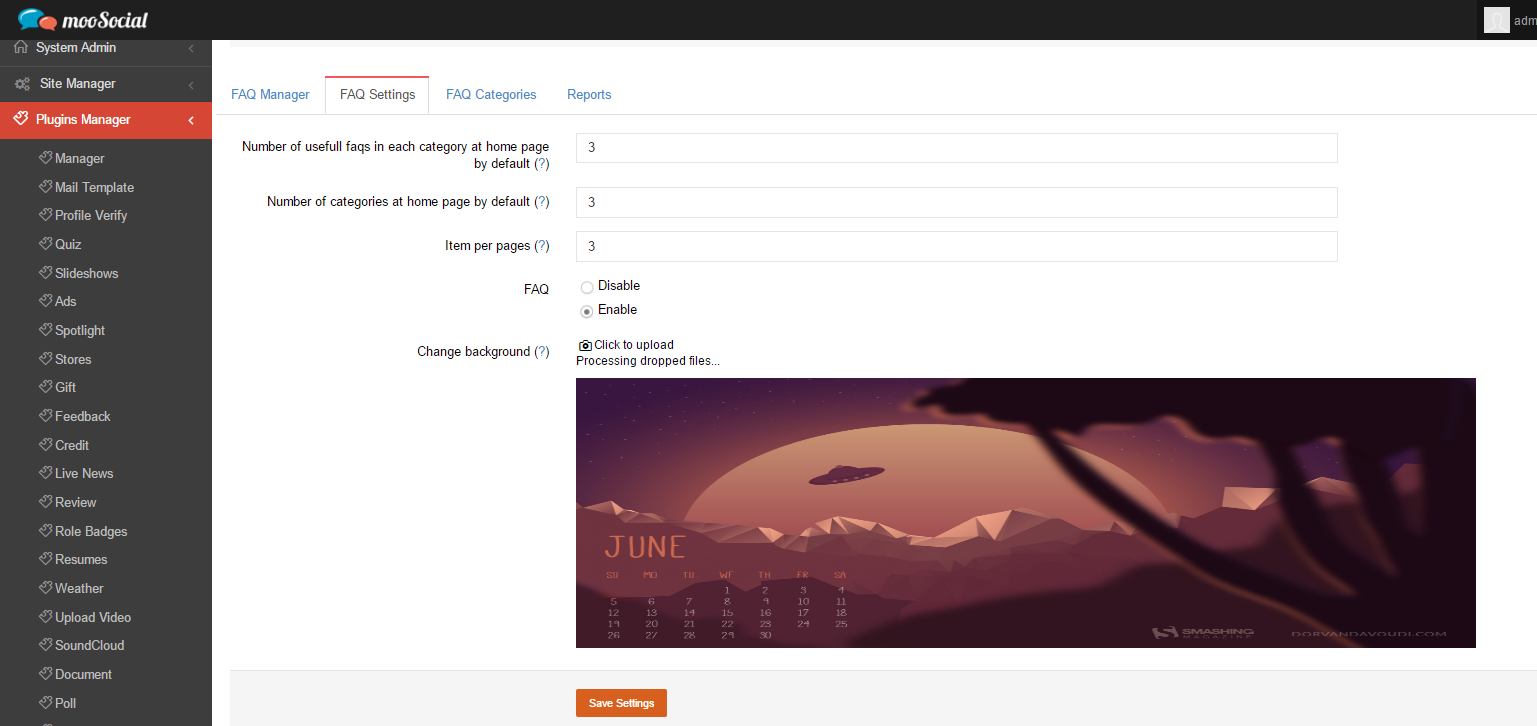Screen dimensions: 1537x726
Task: Click the tag icon beside Weather
Action: pyautogui.click(x=45, y=588)
